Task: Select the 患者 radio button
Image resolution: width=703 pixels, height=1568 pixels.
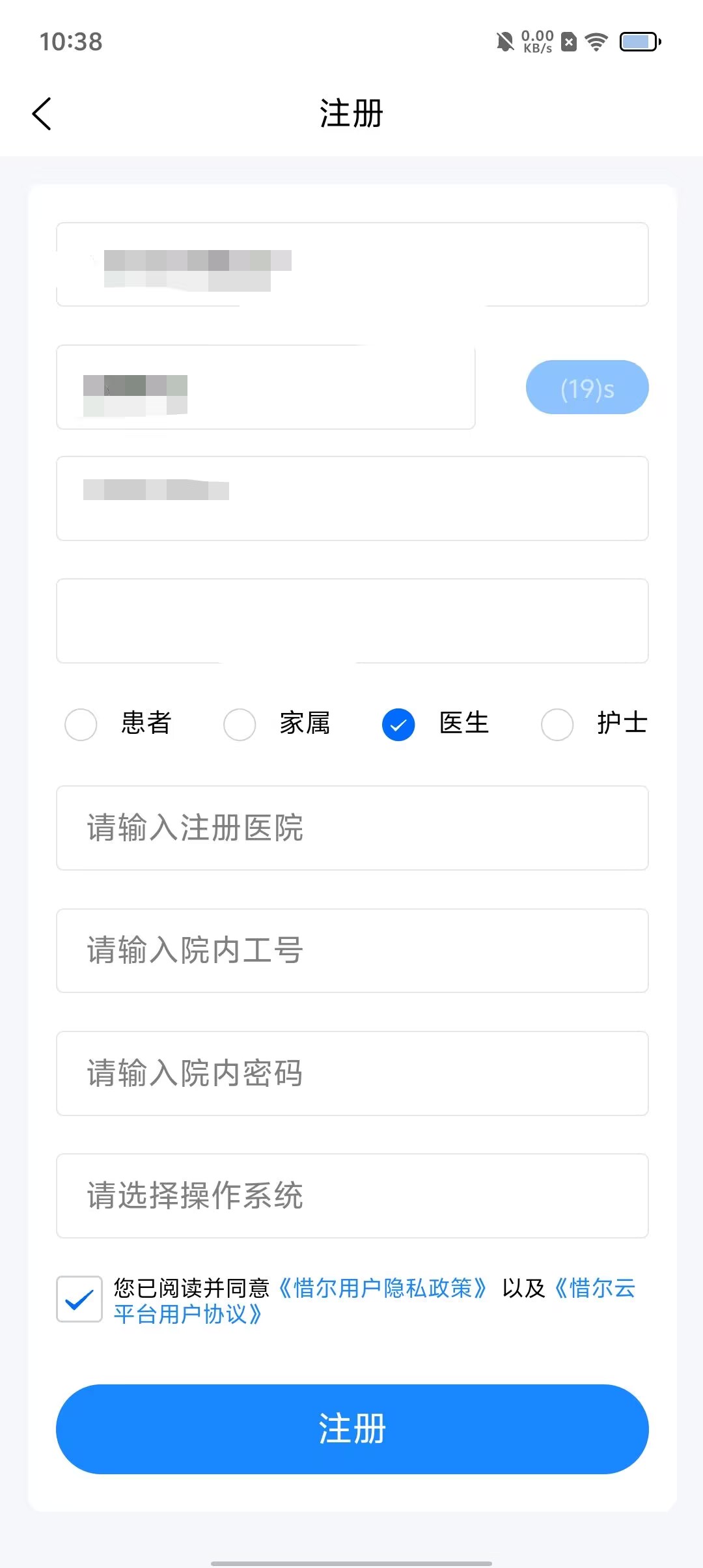Action: click(x=81, y=724)
